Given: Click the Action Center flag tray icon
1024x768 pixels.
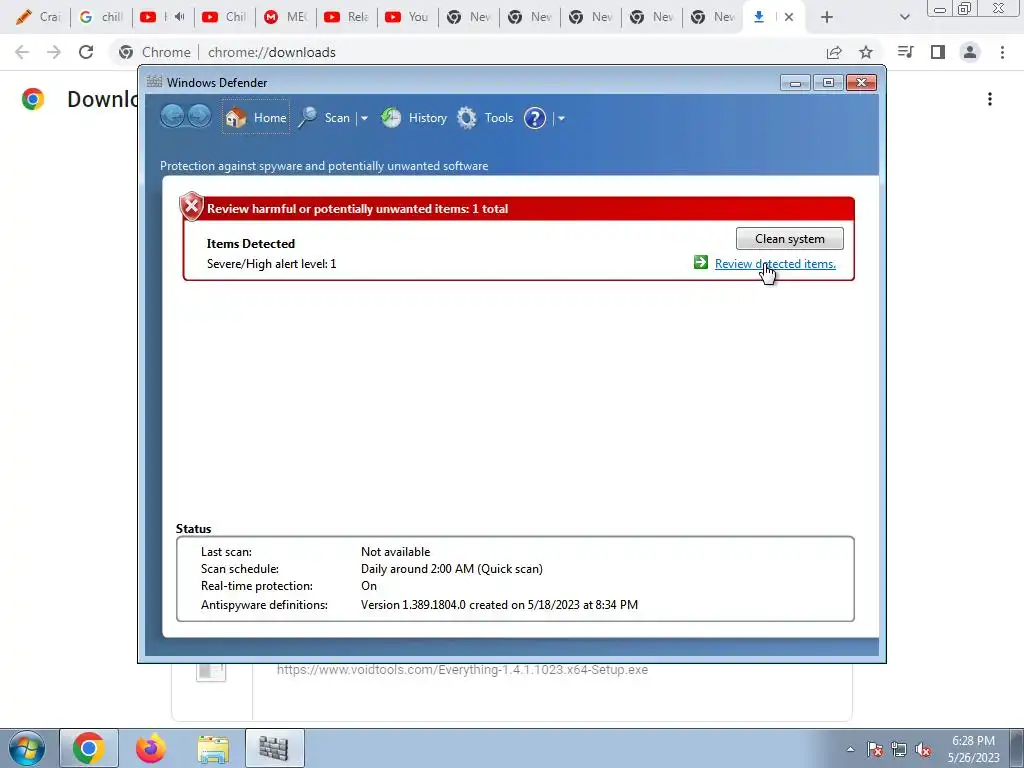Looking at the screenshot, I should point(875,749).
